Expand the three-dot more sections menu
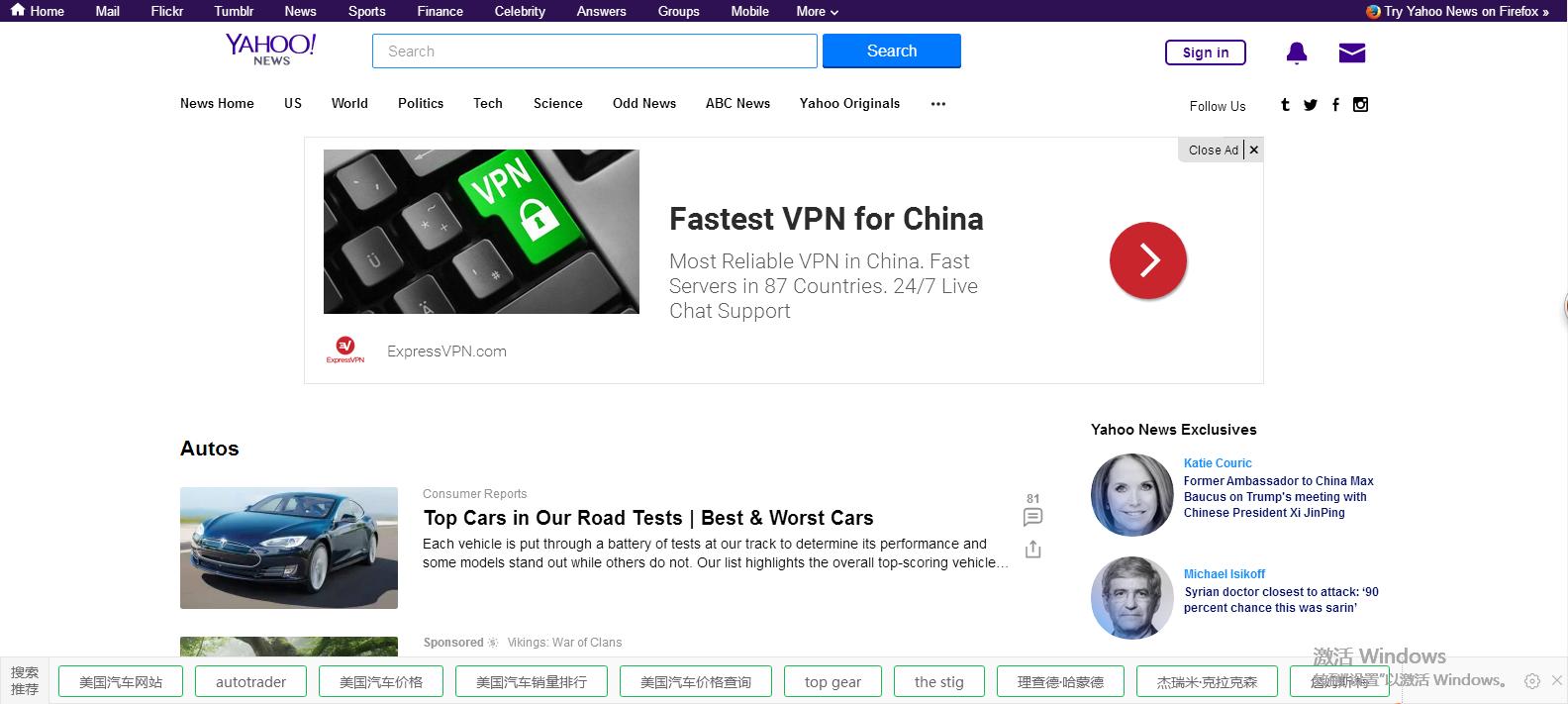 pyautogui.click(x=938, y=103)
